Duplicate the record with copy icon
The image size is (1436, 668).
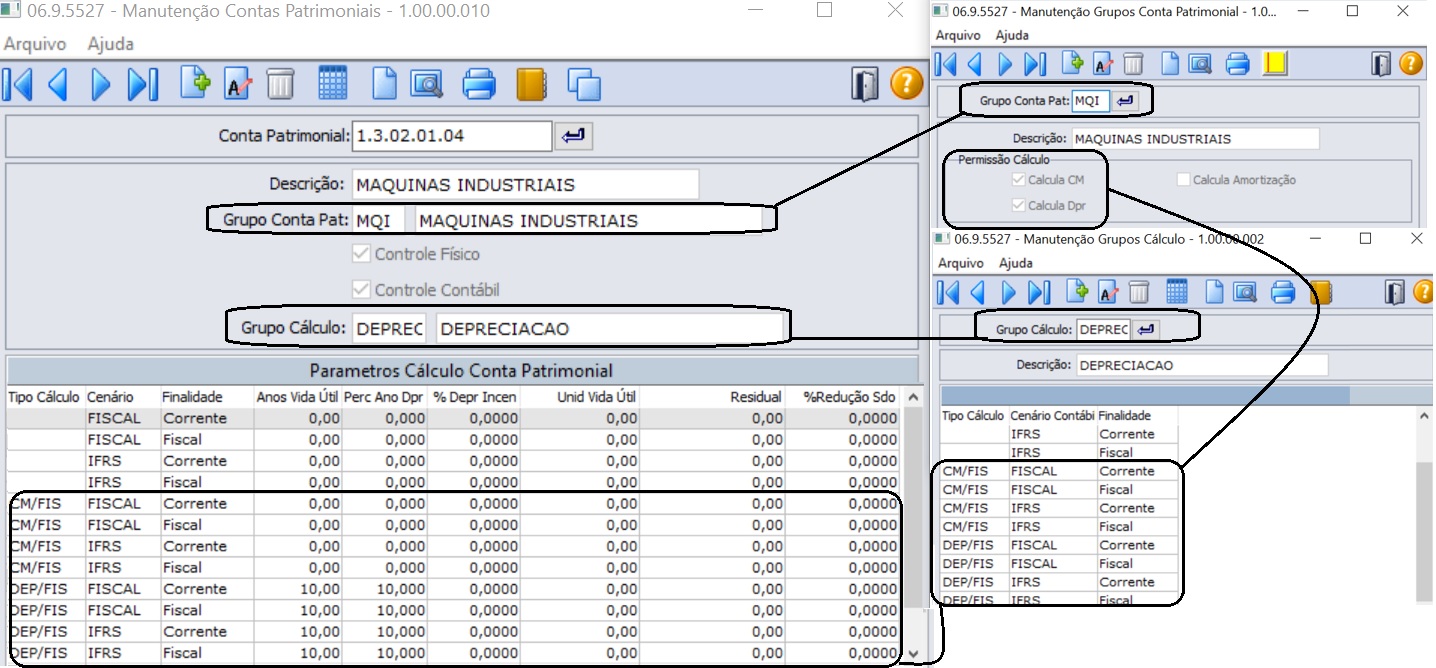pos(586,84)
